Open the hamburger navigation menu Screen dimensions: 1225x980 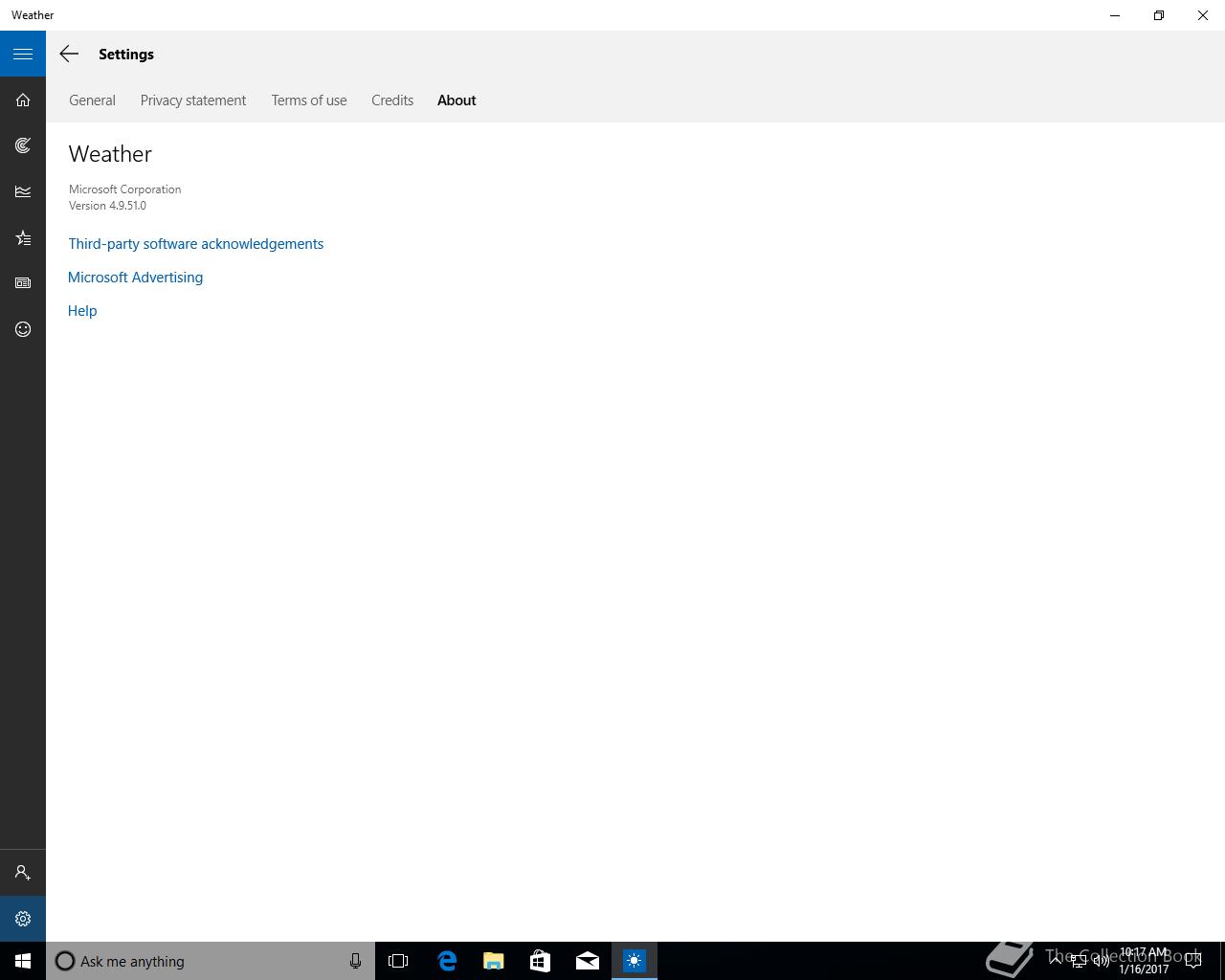pos(23,54)
